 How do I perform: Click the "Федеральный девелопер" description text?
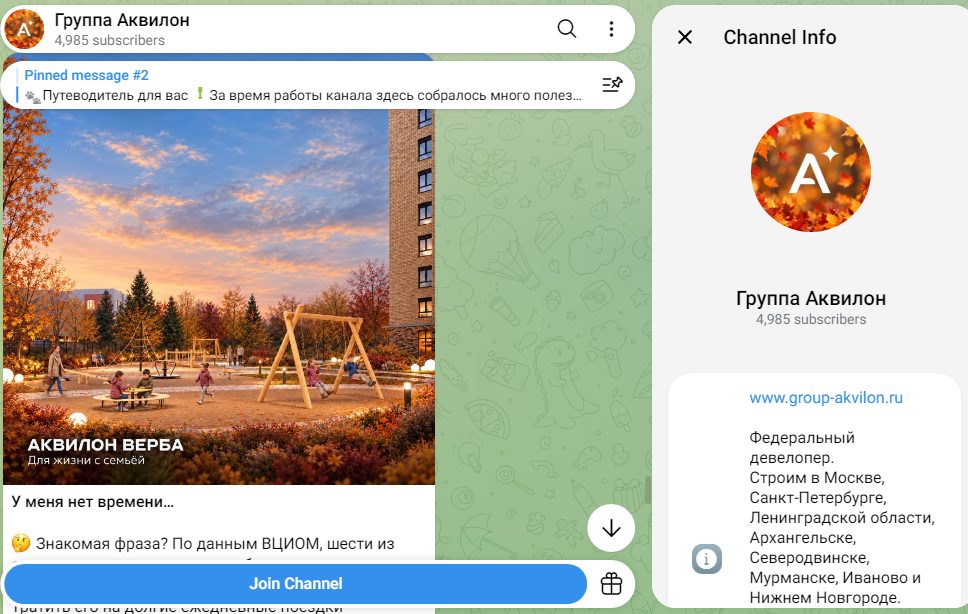802,447
